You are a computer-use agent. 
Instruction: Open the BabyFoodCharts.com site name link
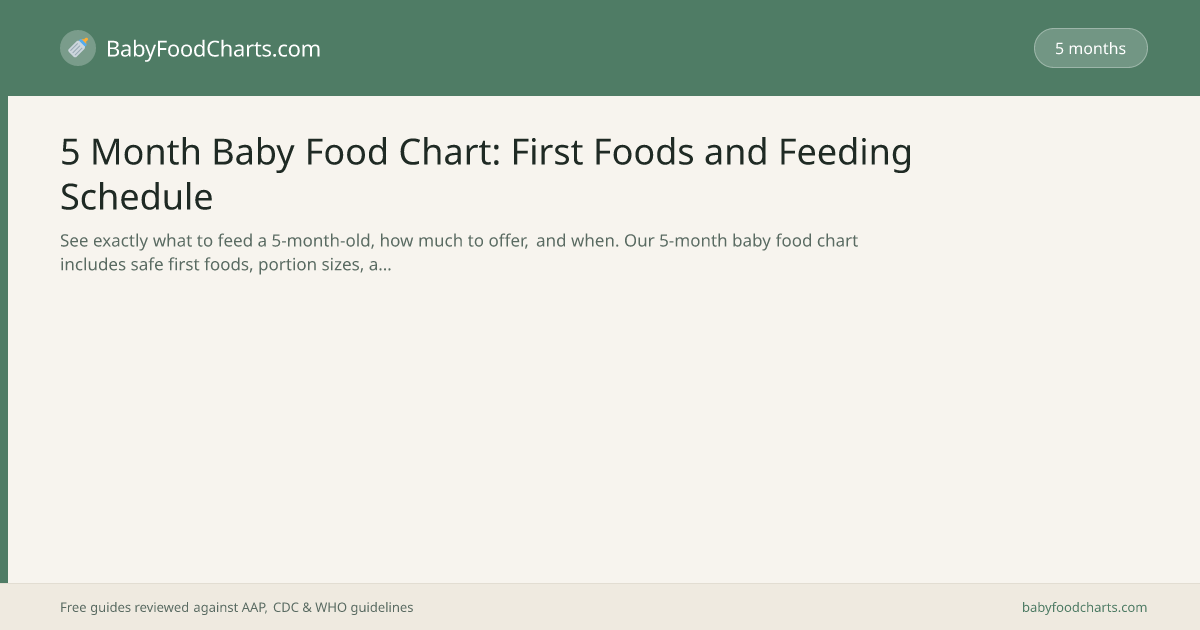point(213,48)
